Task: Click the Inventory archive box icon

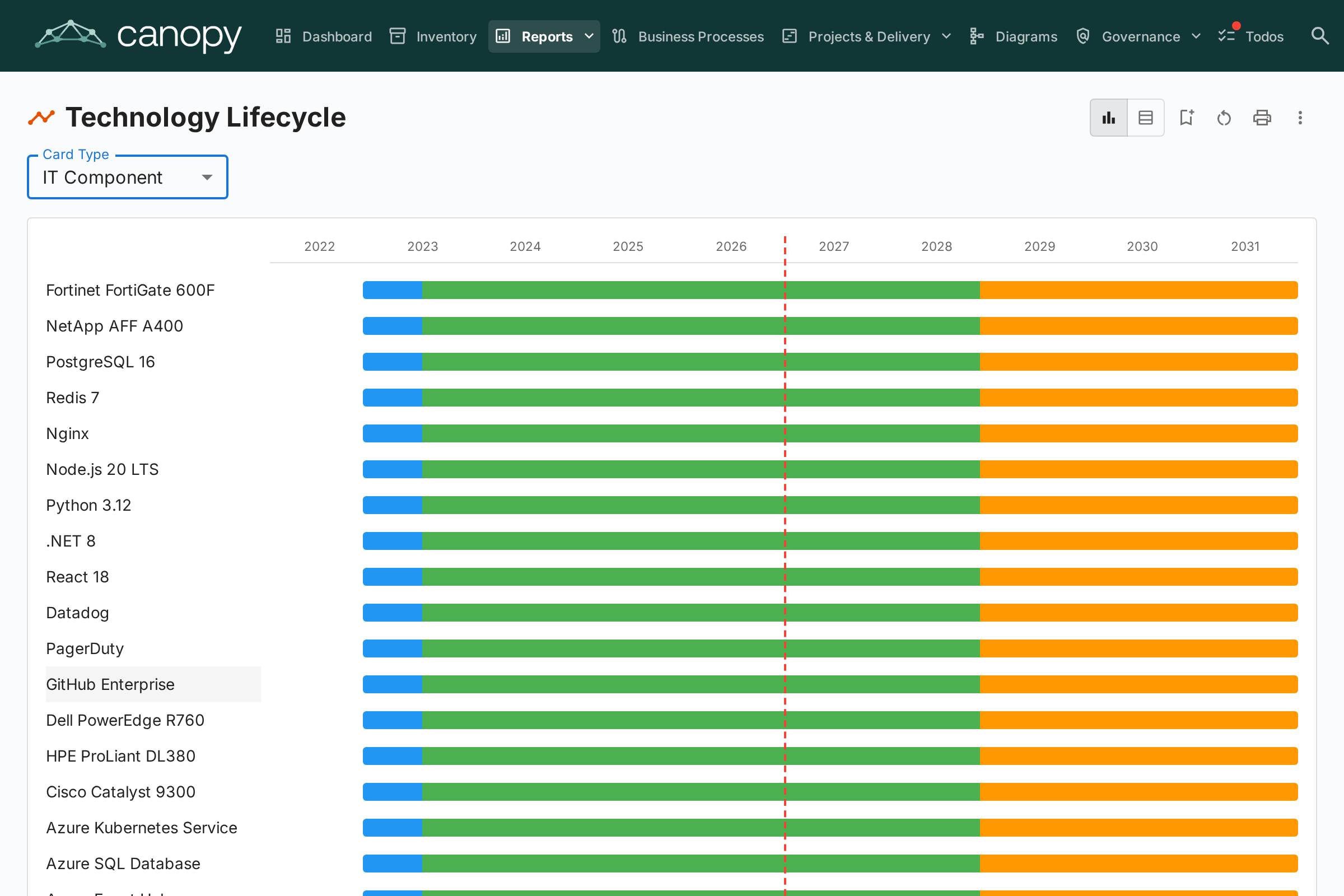Action: (398, 36)
